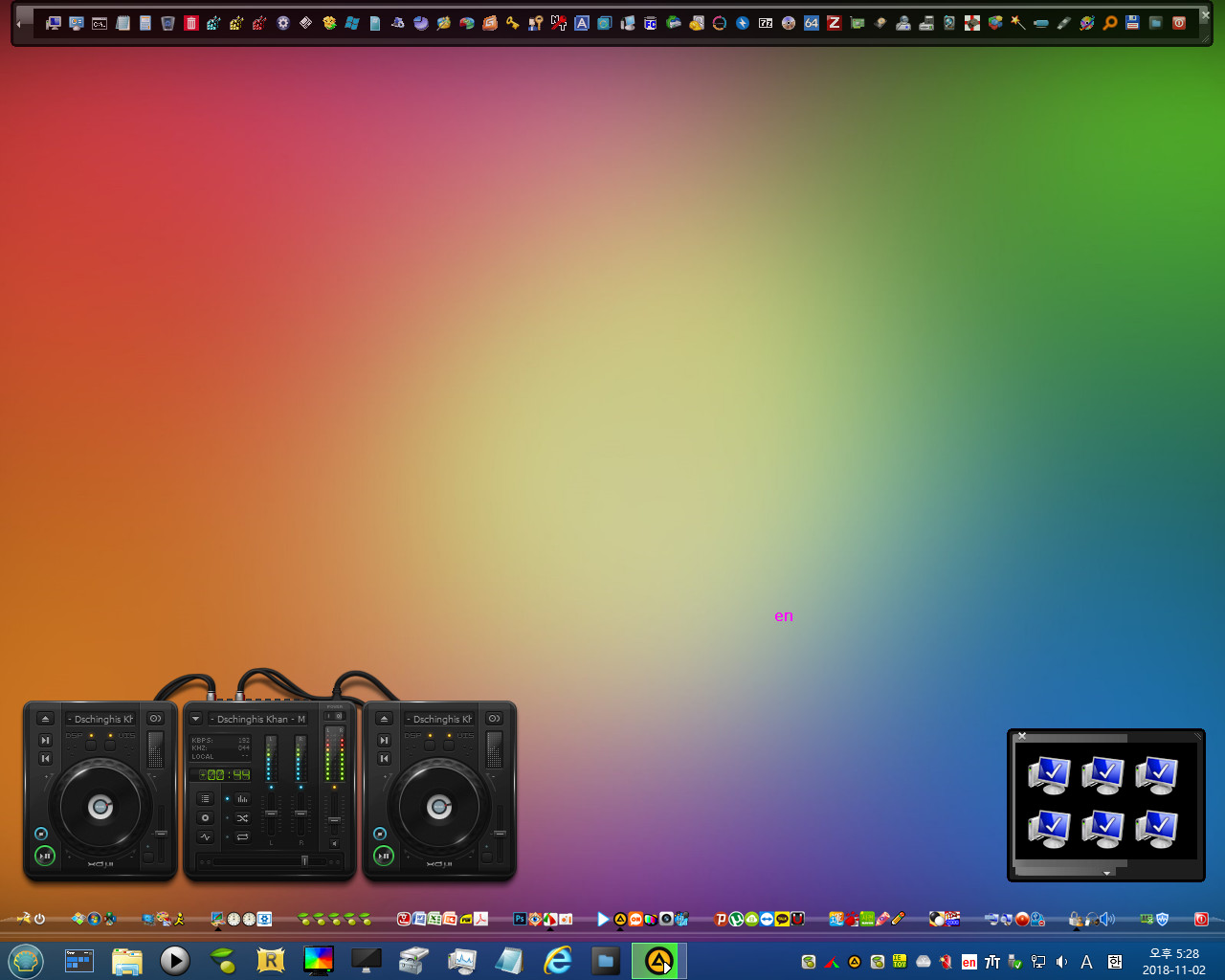Click the right channel fader in mixer
1225x980 pixels.
pos(301,814)
